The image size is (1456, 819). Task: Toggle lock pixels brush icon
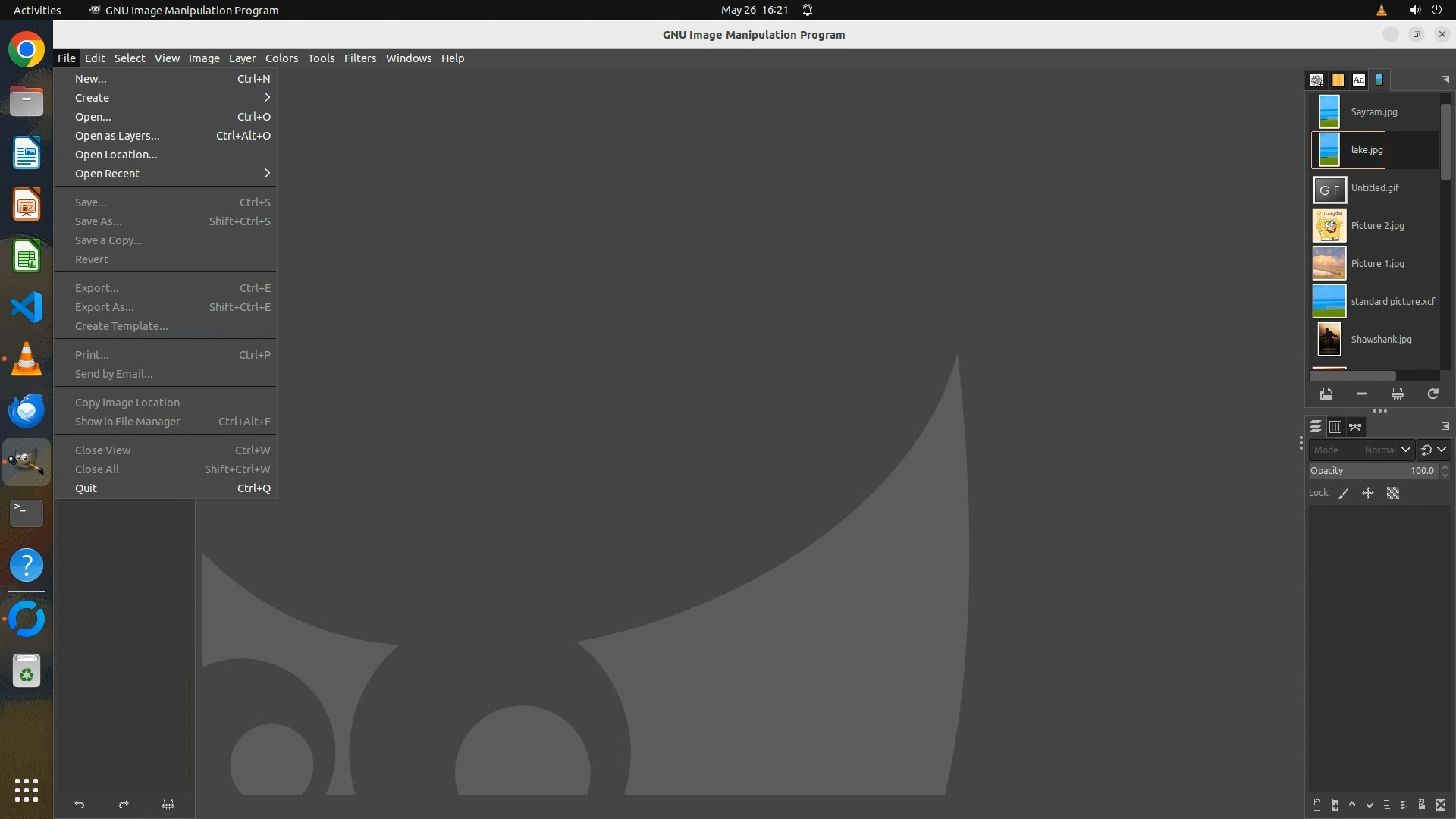(1344, 493)
